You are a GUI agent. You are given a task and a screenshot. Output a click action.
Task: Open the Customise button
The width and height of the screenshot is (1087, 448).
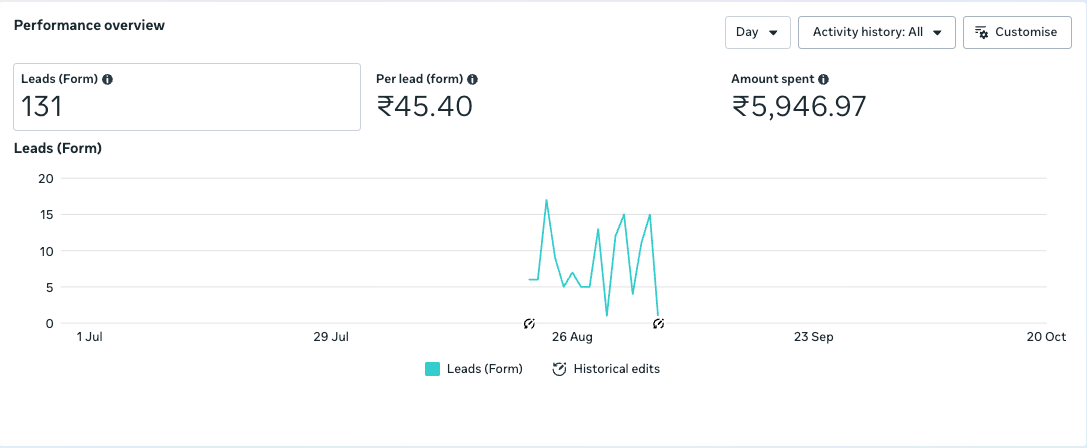tap(1017, 33)
